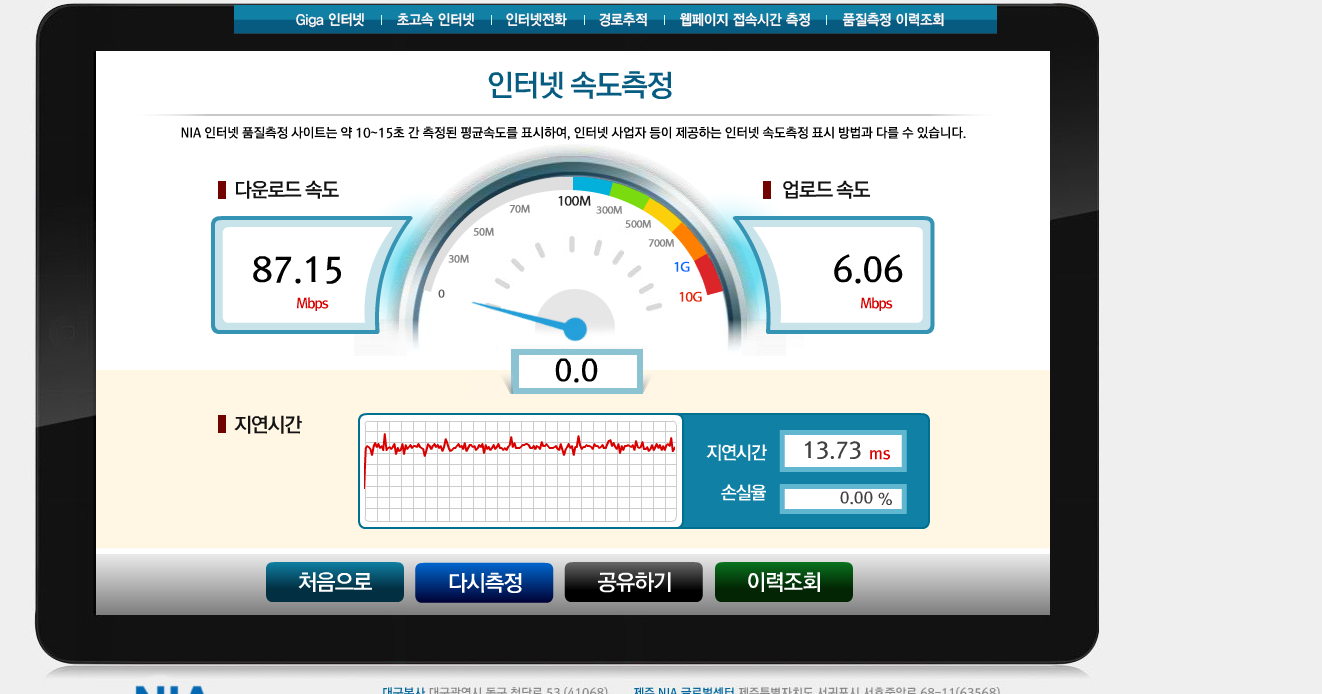The height and width of the screenshot is (694, 1322).
Task: Go to the 인터넷전화 menu item
Action: click(536, 20)
